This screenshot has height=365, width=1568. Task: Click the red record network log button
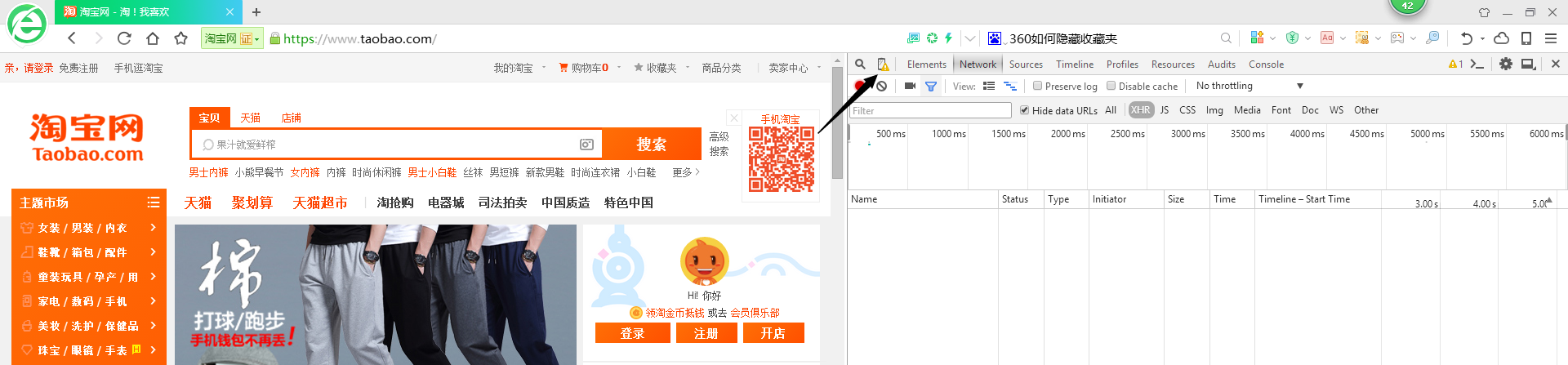click(859, 86)
